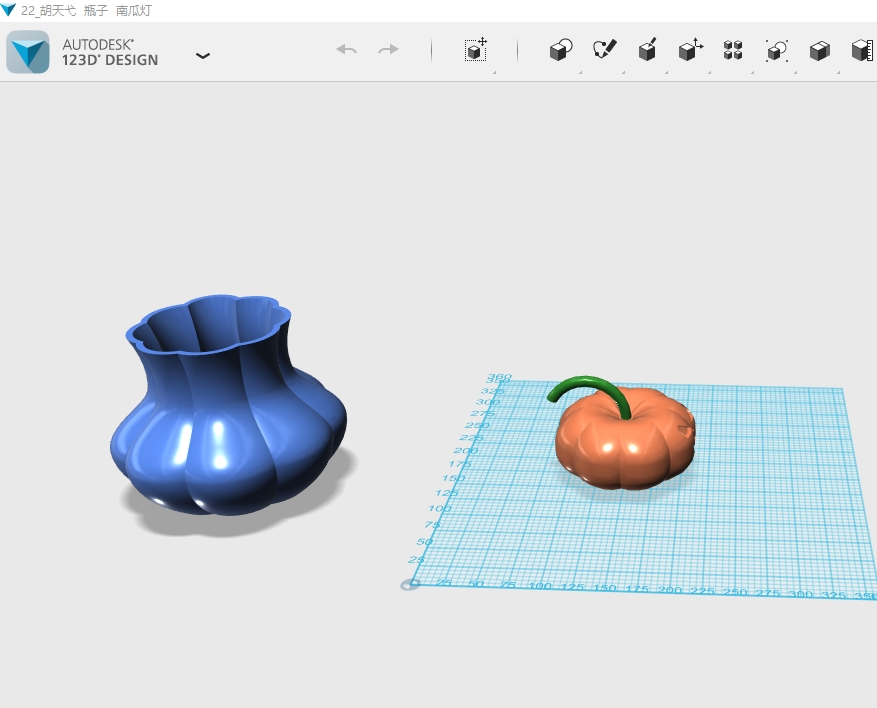This screenshot has width=877, height=708.
Task: Open the Pattern tool icon
Action: click(733, 50)
